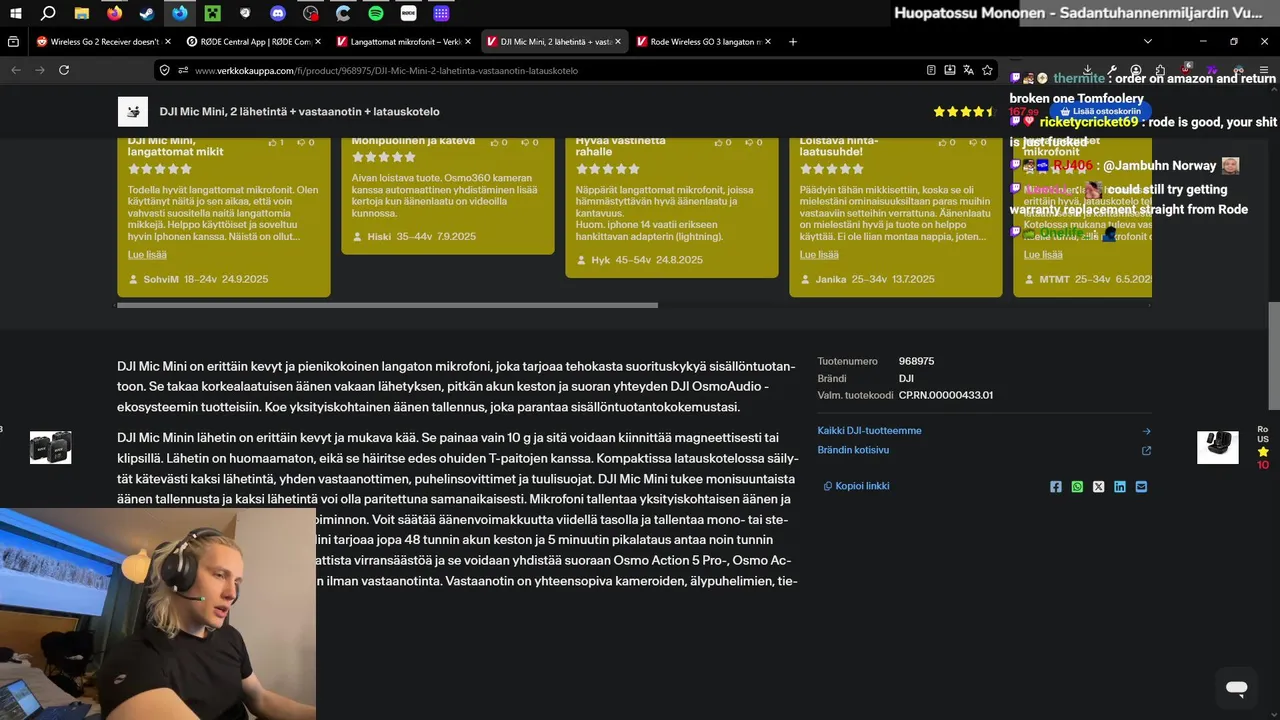Screen dimensions: 1280x720
Task: Share product on LinkedIn
Action: coord(1120,487)
